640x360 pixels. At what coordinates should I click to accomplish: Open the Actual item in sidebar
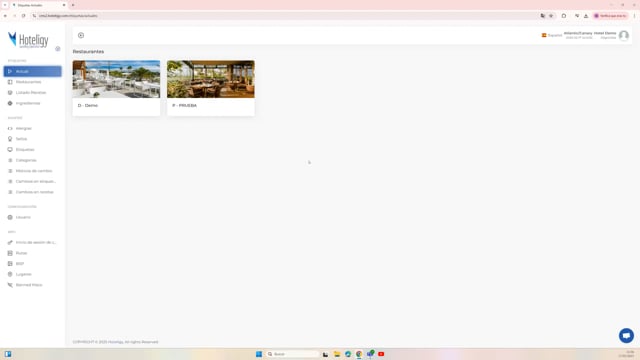[x=33, y=71]
